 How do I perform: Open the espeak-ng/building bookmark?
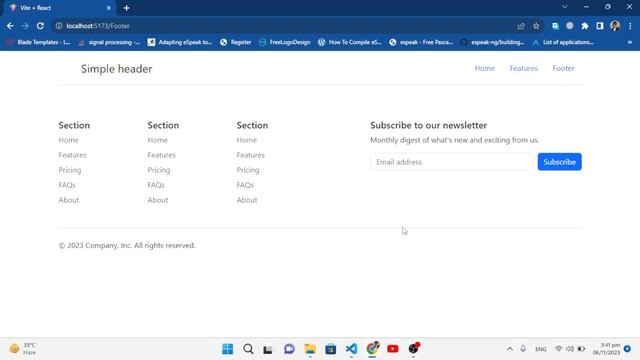click(492, 42)
